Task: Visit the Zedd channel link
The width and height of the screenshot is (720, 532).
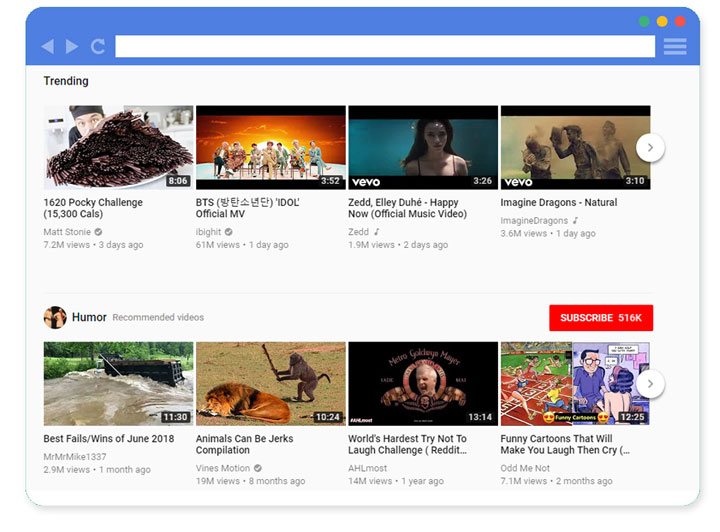Action: 359,232
